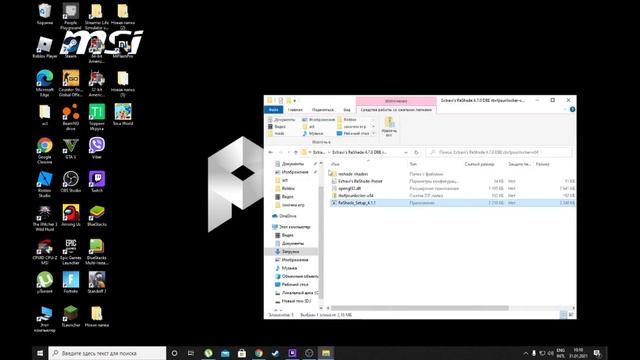Select the Extravi's ReShade-Preset file

(x=360, y=181)
